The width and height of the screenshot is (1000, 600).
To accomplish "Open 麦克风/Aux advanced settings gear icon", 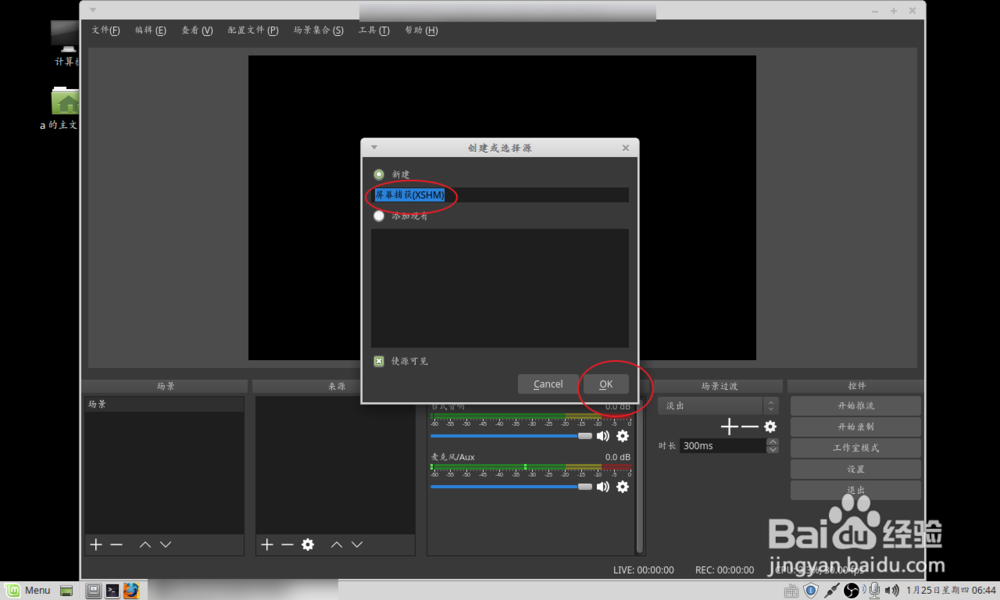I will [623, 487].
